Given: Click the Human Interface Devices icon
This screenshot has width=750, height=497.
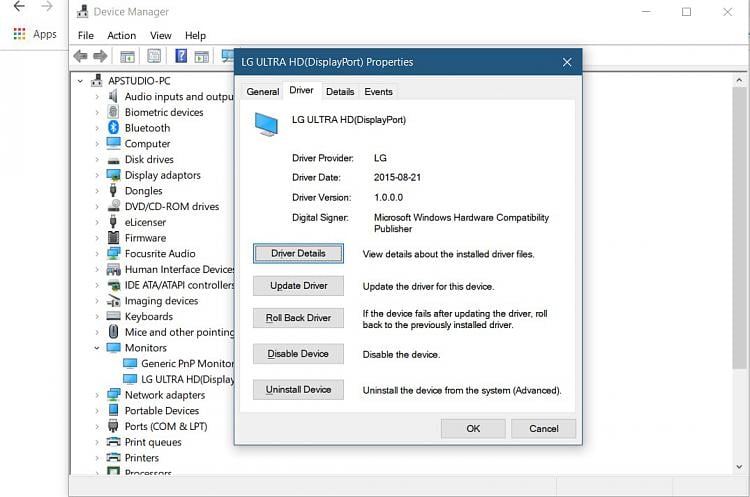Looking at the screenshot, I should (x=113, y=269).
